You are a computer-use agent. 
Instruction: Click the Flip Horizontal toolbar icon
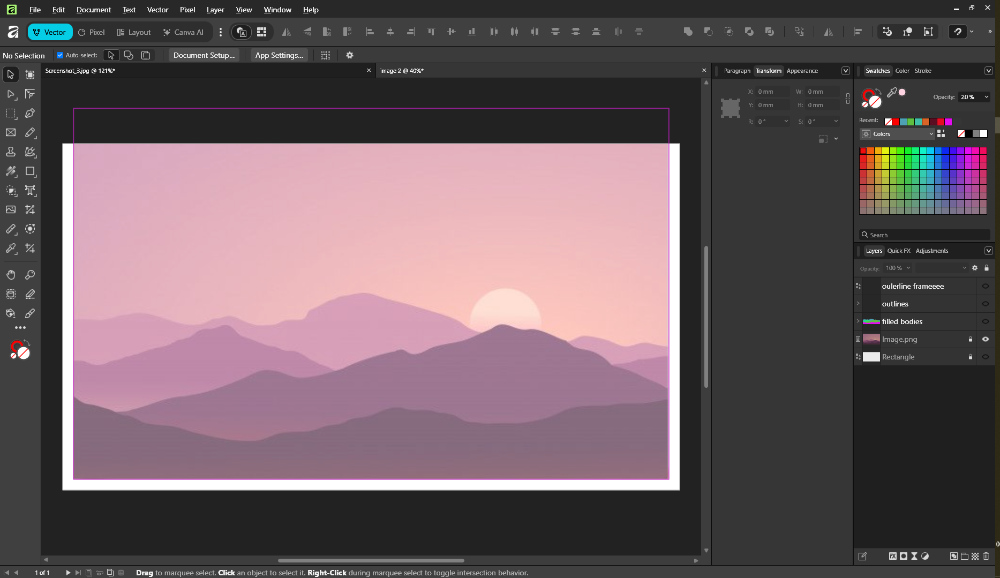point(286,32)
